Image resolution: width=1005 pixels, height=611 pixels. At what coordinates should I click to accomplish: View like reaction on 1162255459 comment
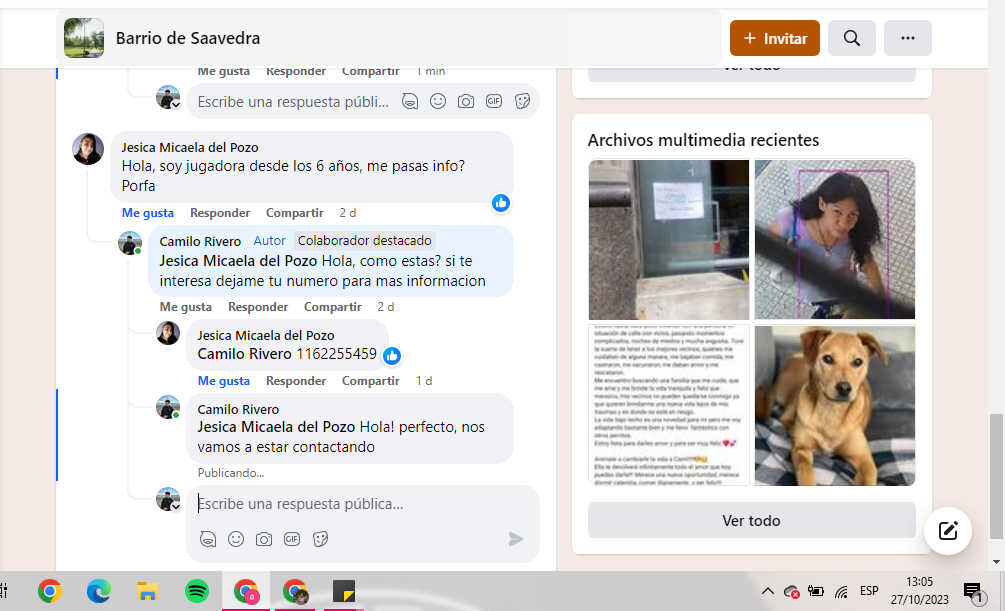[x=392, y=356]
